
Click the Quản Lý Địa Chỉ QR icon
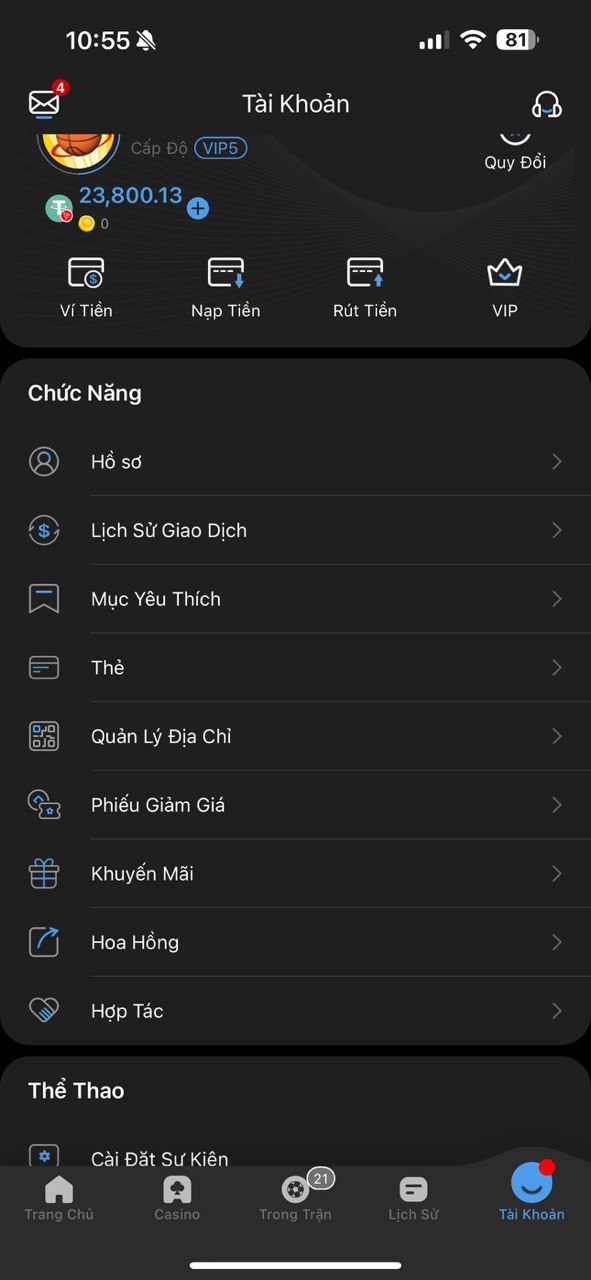tap(44, 737)
